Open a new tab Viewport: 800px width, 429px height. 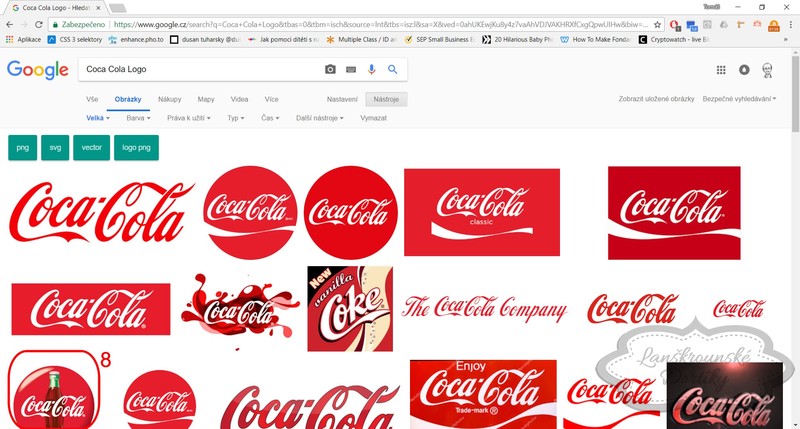[117, 8]
